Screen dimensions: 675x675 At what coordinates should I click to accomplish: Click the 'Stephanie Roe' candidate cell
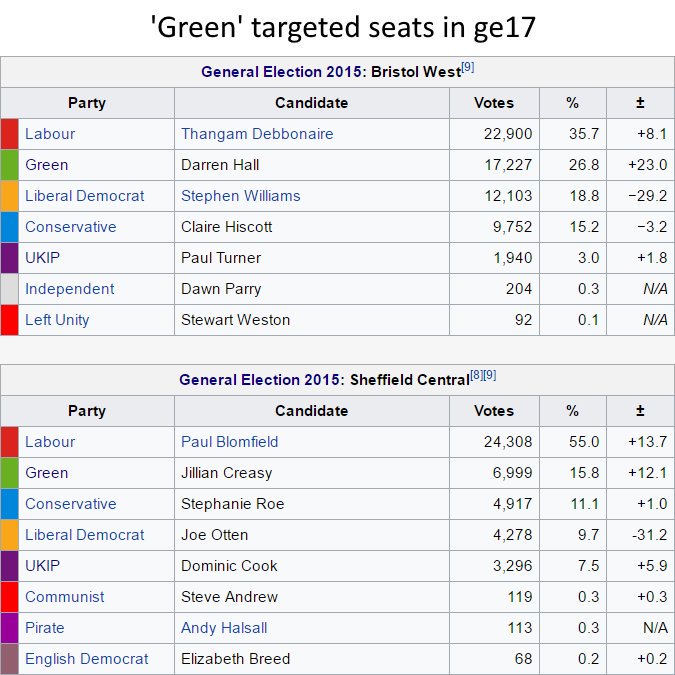312,504
